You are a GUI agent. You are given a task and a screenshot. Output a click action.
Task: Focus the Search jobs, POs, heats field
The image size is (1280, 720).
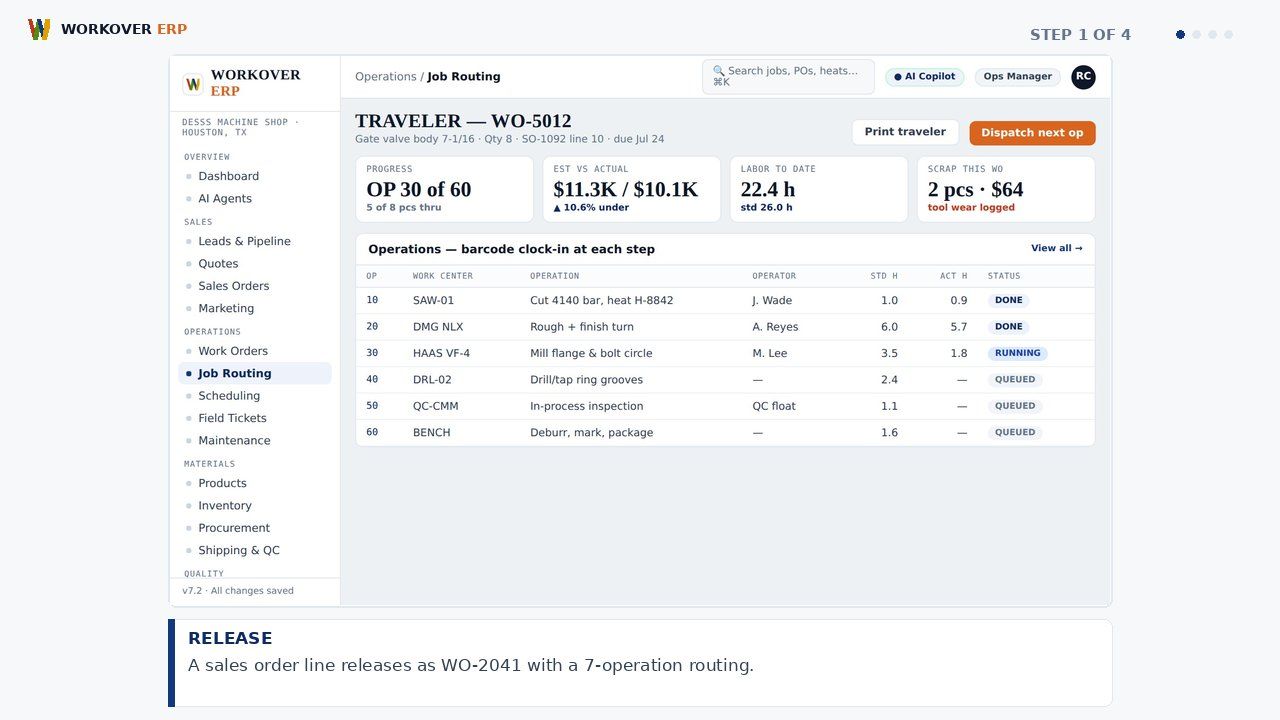click(x=788, y=77)
